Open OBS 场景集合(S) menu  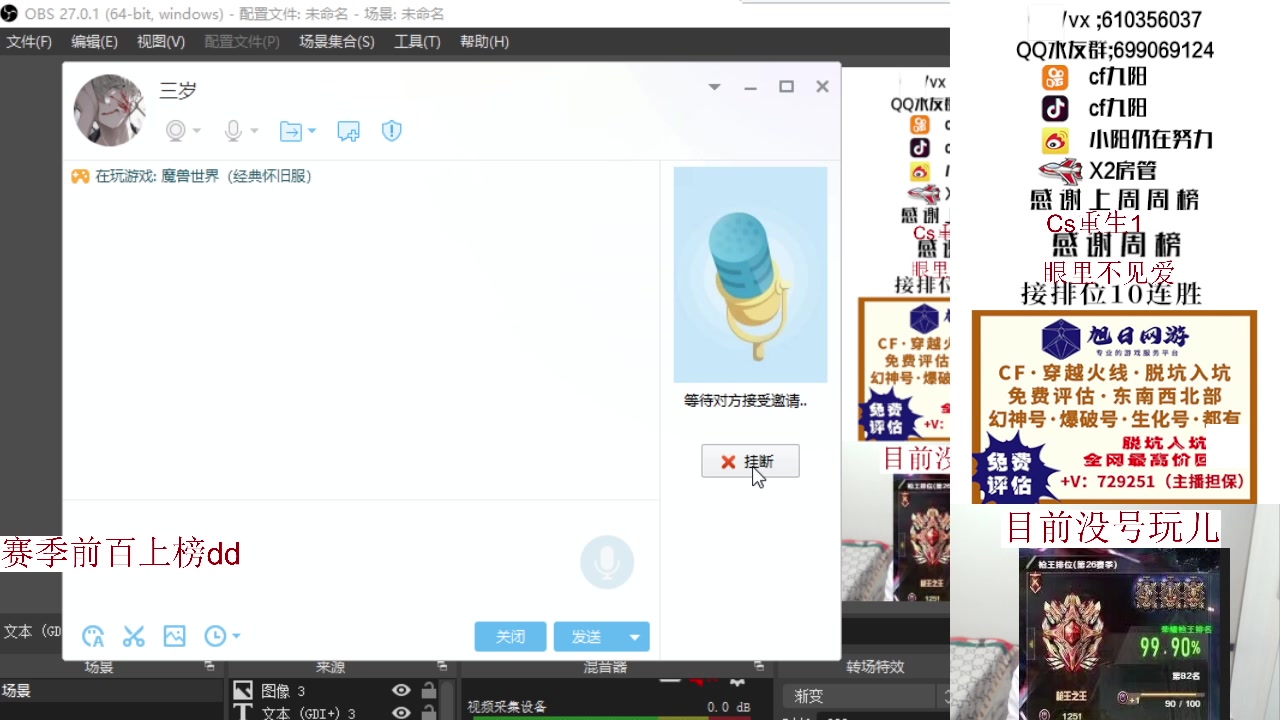coord(336,41)
